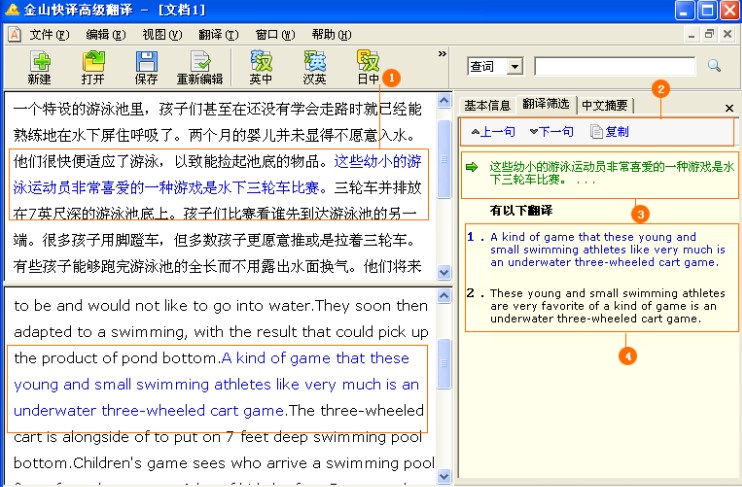This screenshot has width=742, height=487.
Task: Expand the toolbar overflow chevron
Action: coord(442,54)
